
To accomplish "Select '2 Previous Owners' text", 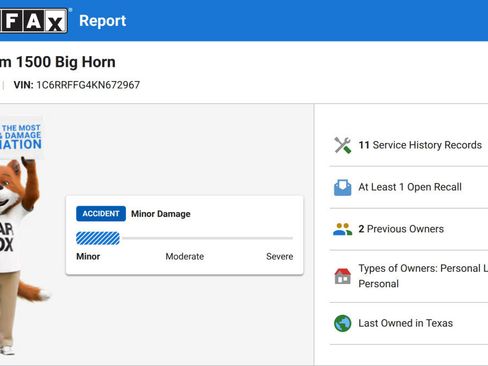I will (x=401, y=229).
